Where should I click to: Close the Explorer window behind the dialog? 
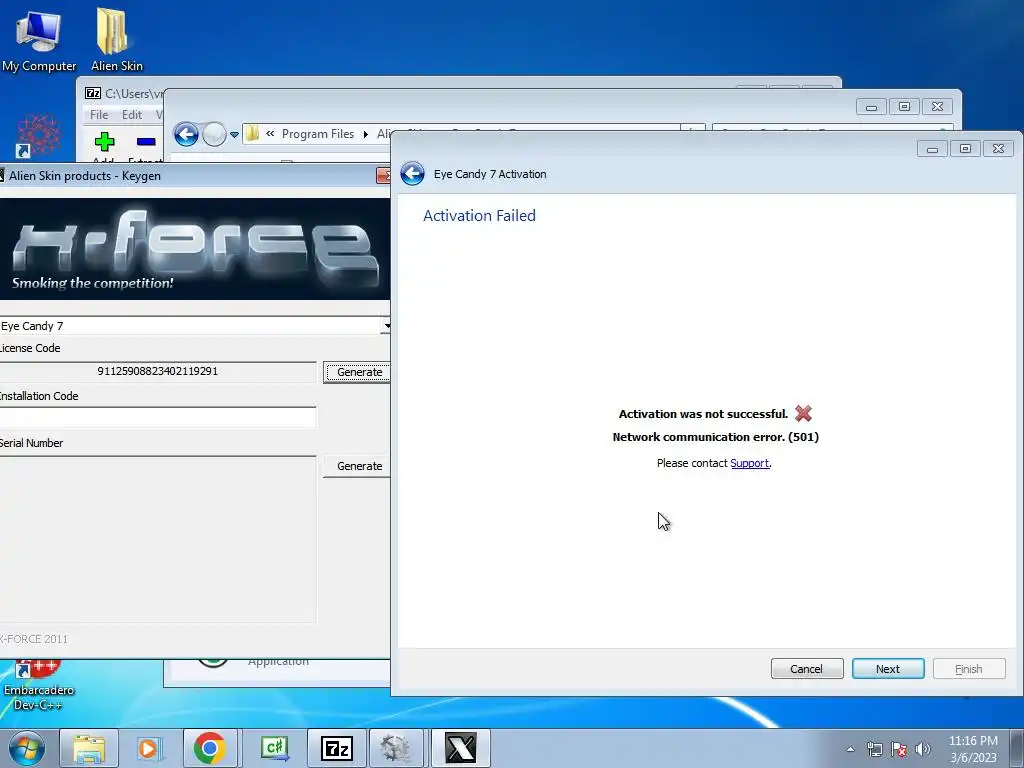937,106
